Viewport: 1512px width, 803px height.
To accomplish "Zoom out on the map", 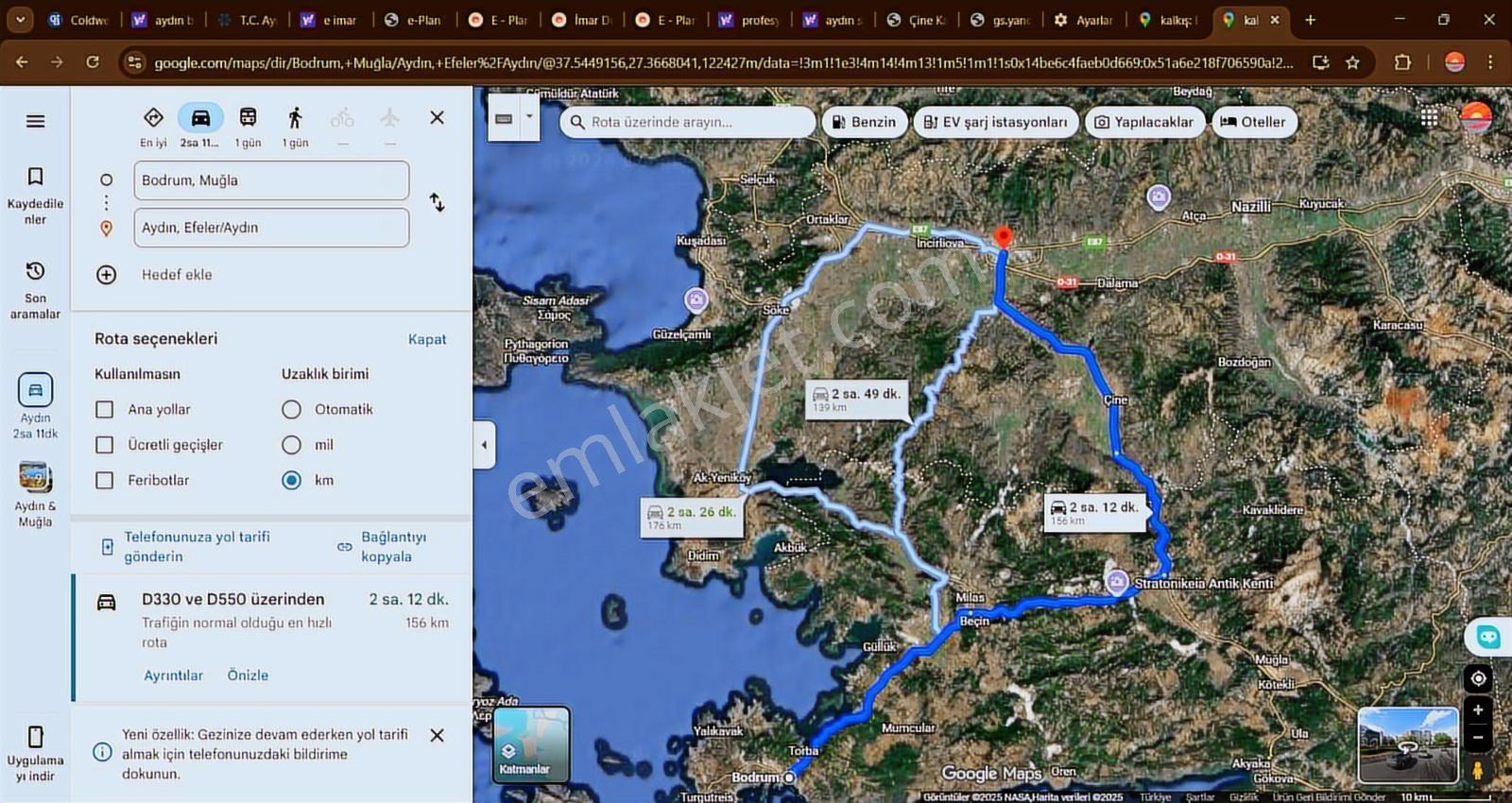I will [x=1478, y=738].
